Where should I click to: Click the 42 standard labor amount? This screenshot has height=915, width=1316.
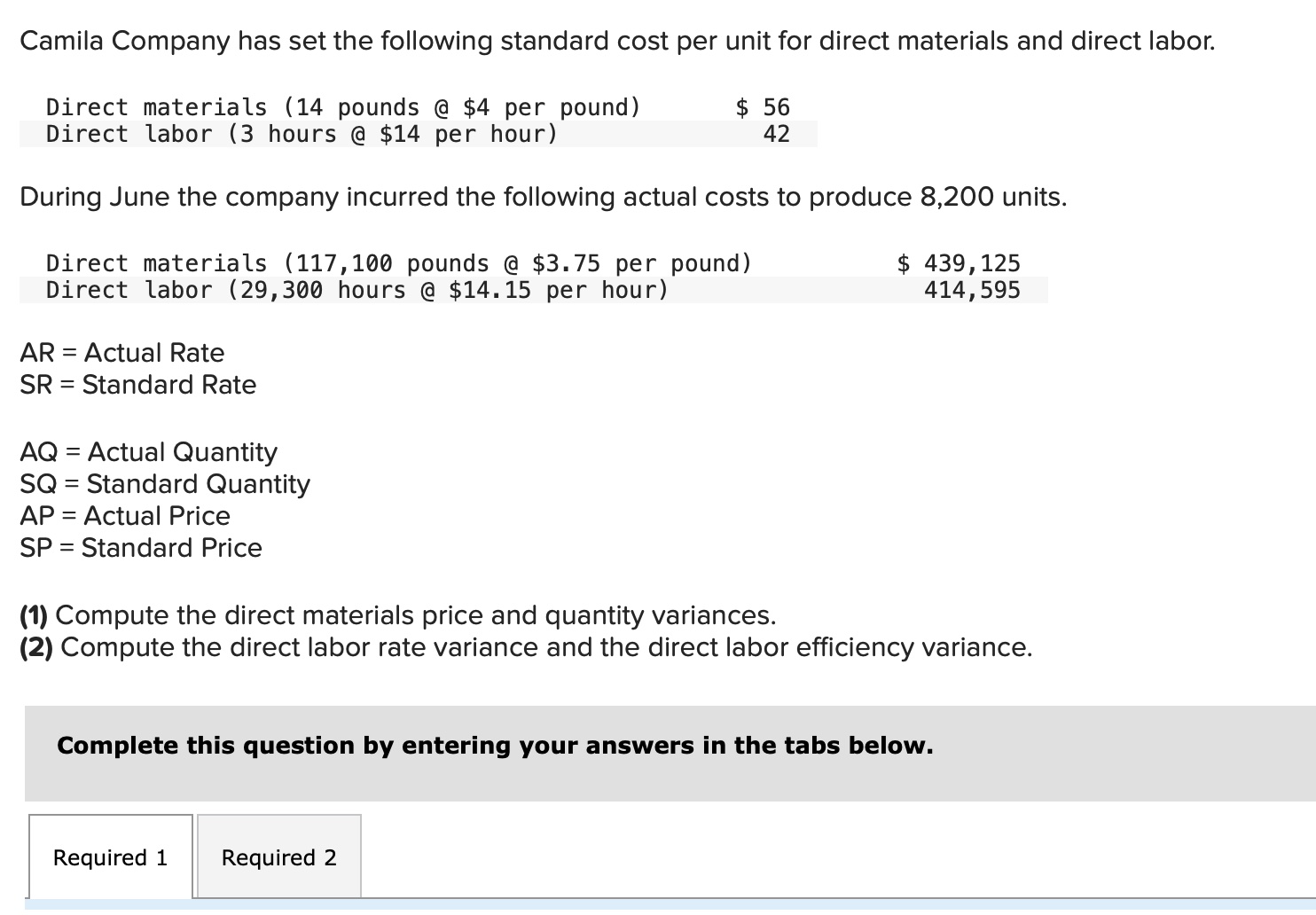[x=775, y=134]
